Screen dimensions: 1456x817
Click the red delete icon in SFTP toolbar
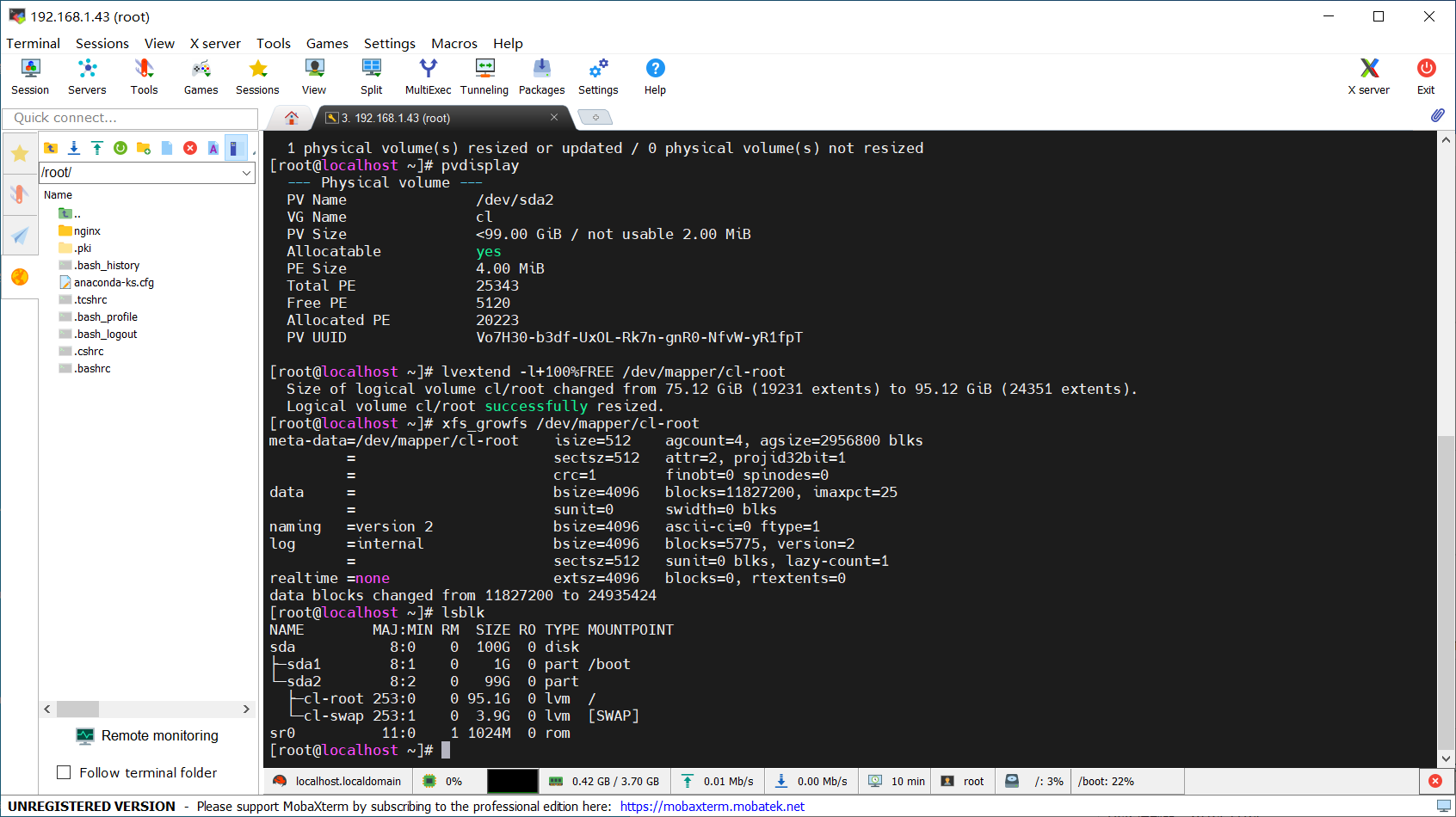[190, 148]
